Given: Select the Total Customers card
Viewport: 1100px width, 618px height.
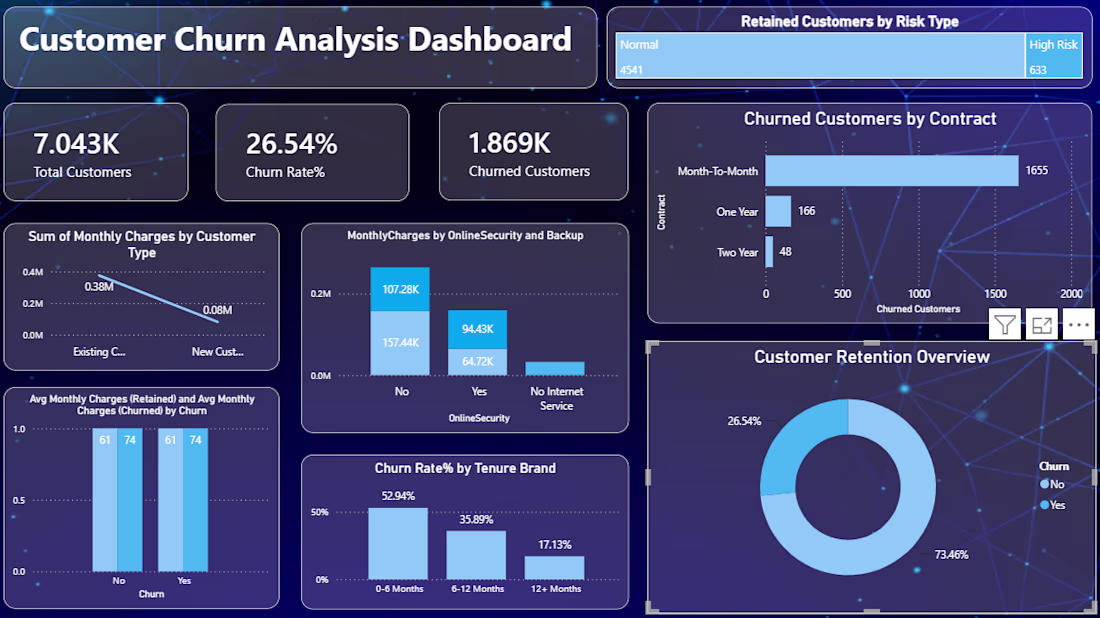Looking at the screenshot, I should [96, 152].
